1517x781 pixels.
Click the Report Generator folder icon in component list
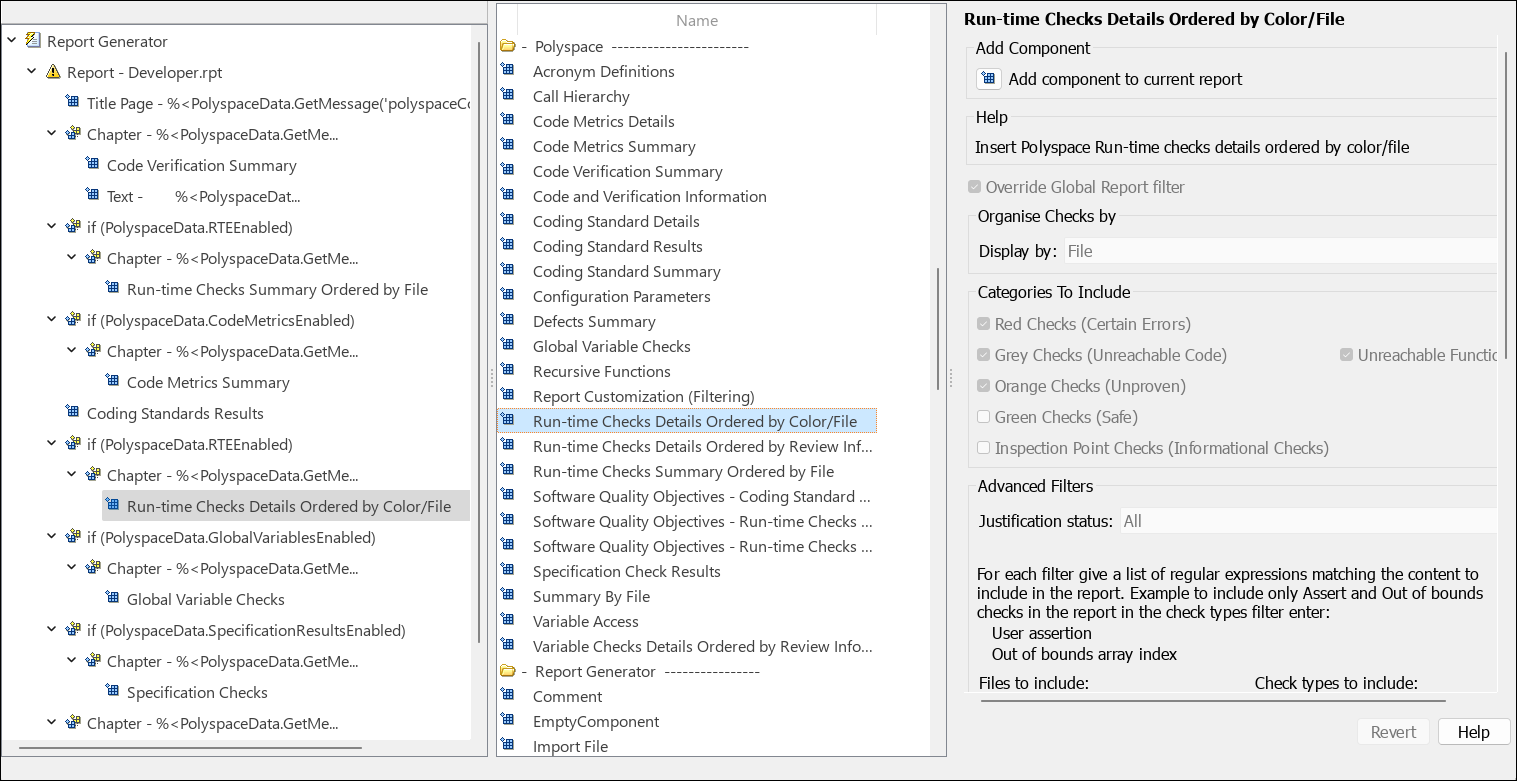[x=507, y=671]
